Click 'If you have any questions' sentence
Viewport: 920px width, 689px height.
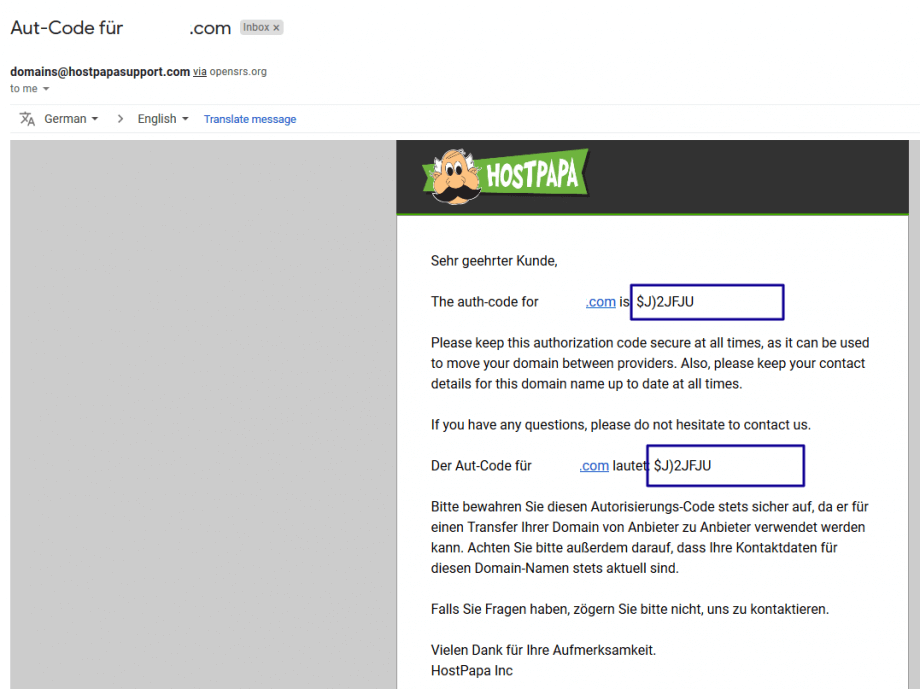pyautogui.click(x=621, y=424)
